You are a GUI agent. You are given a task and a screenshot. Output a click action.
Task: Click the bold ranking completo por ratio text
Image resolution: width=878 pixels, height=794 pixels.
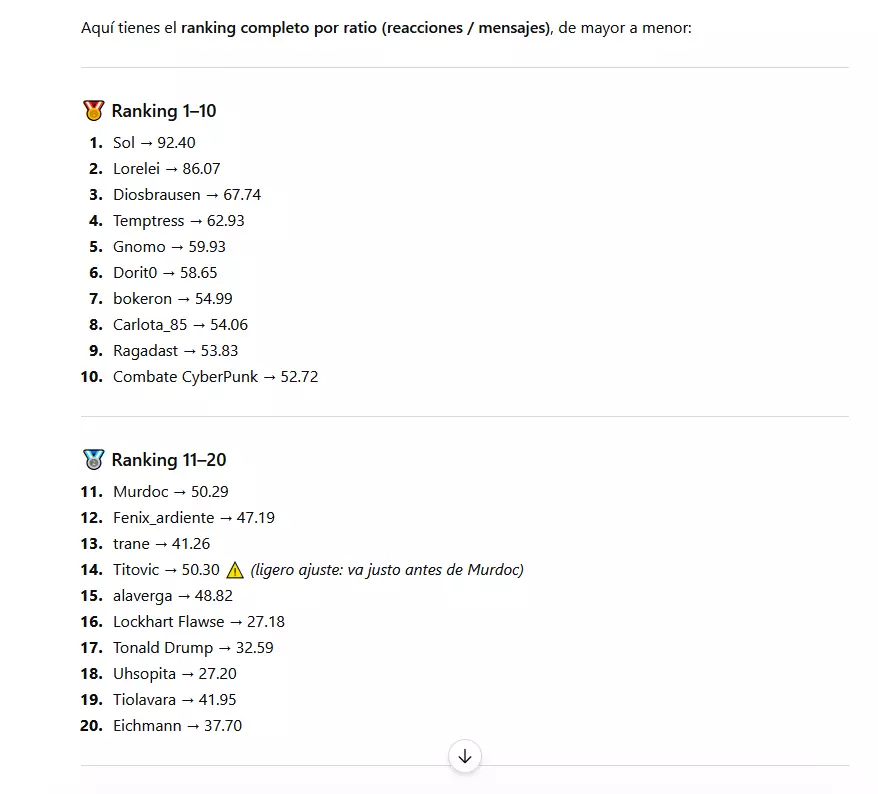click(x=367, y=28)
